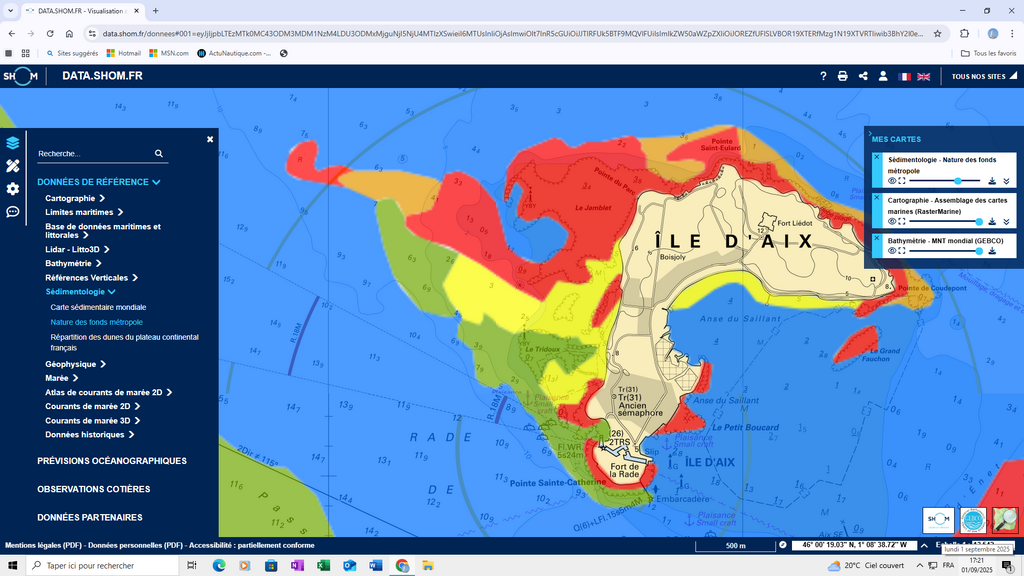The image size is (1024, 576).
Task: Open the layers catalogue icon in left sidebar
Action: 12,143
